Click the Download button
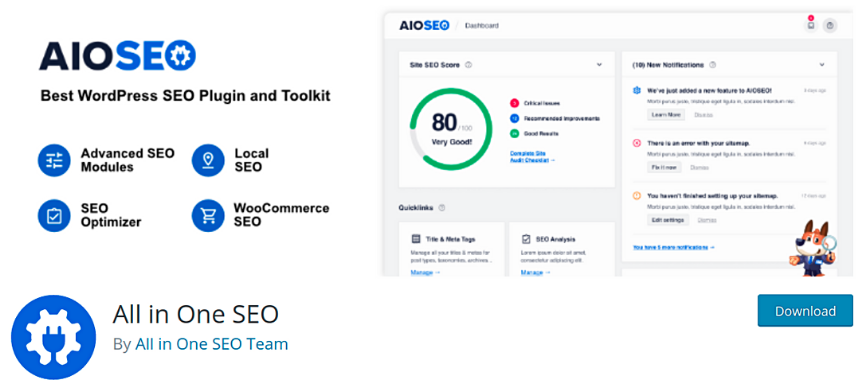 805,311
